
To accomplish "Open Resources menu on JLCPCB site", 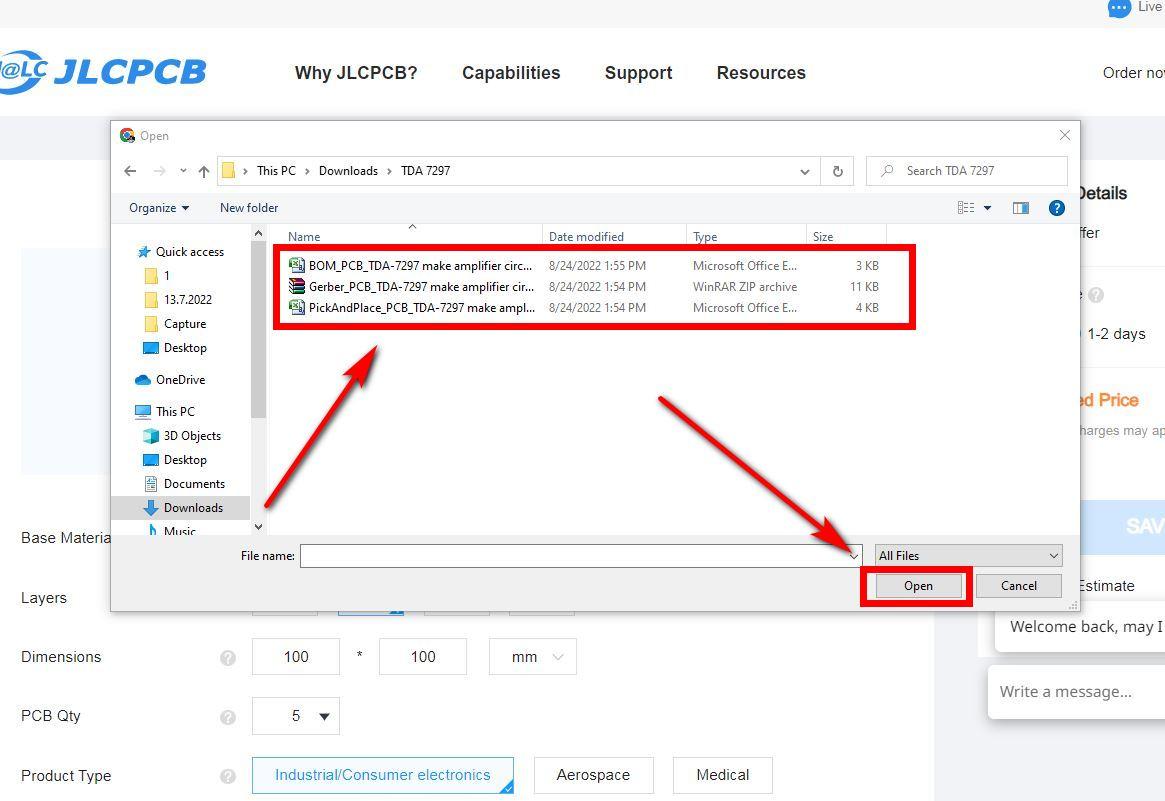I will (761, 73).
